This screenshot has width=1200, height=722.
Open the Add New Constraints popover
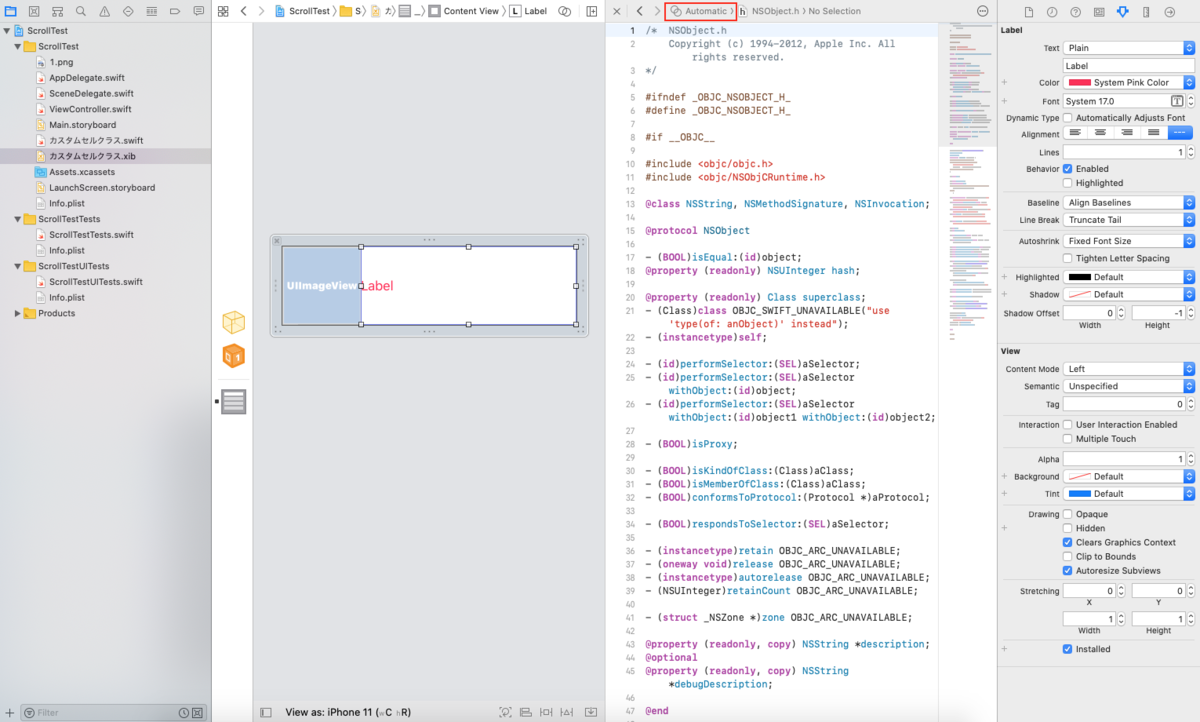click(x=546, y=712)
